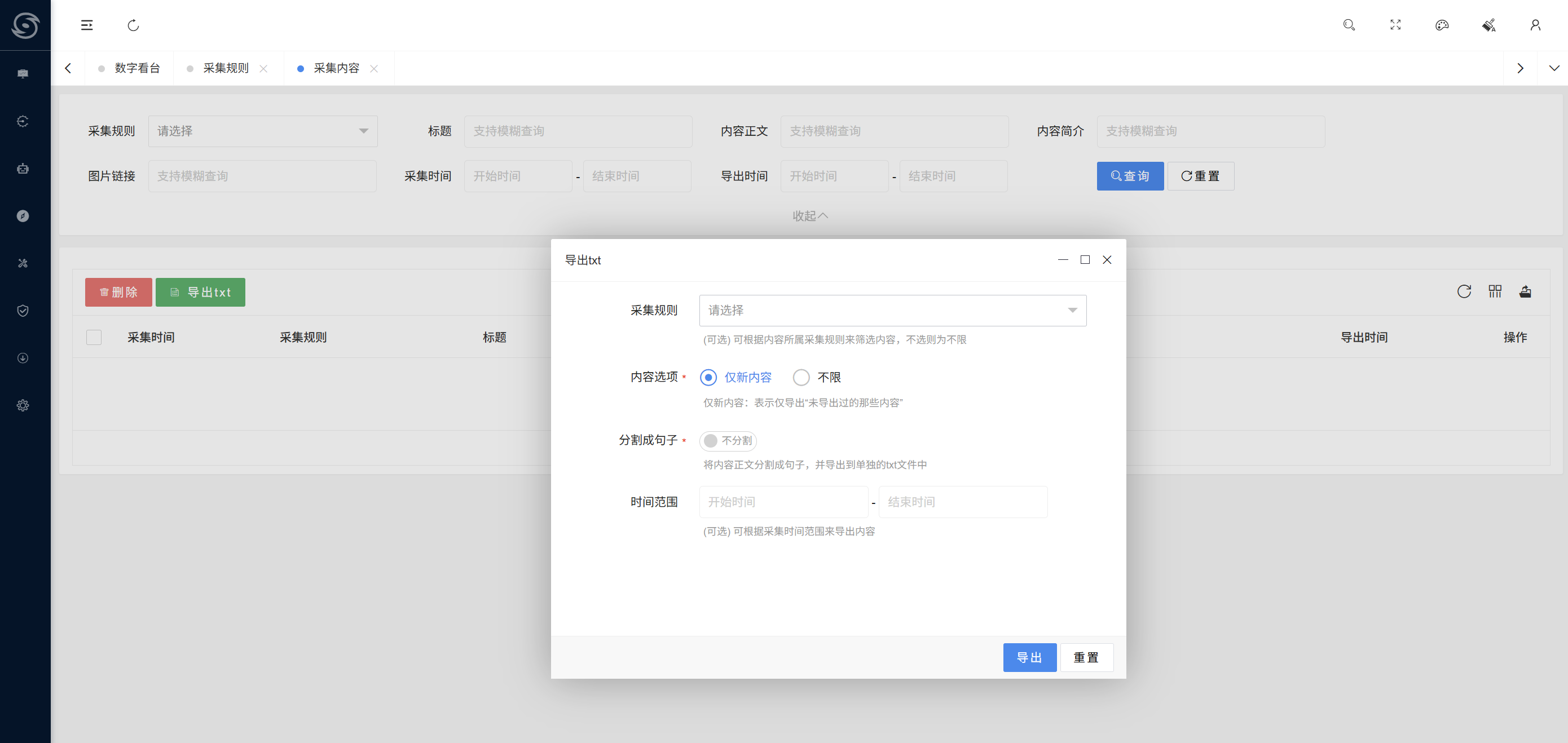Toggle fullscreen mode icon
This screenshot has width=1568, height=743.
[x=1395, y=25]
